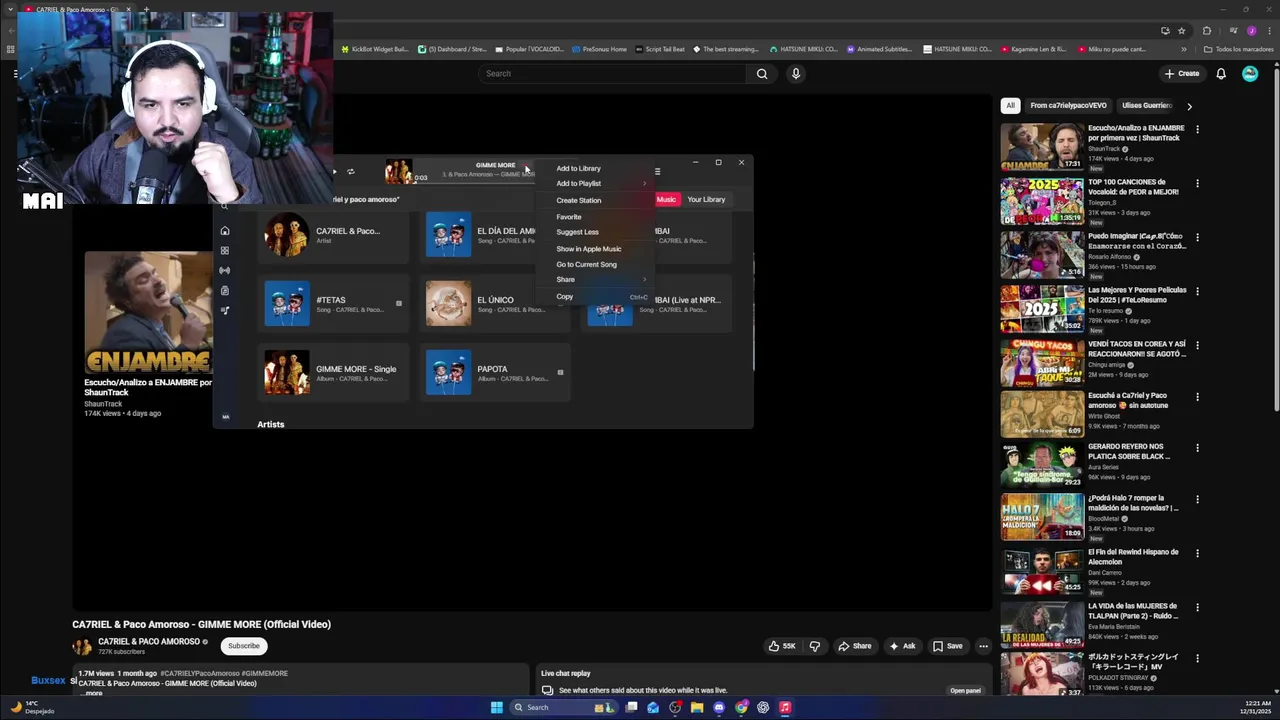Click YouTube search field
Screen dimensions: 1280x720
click(x=612, y=73)
